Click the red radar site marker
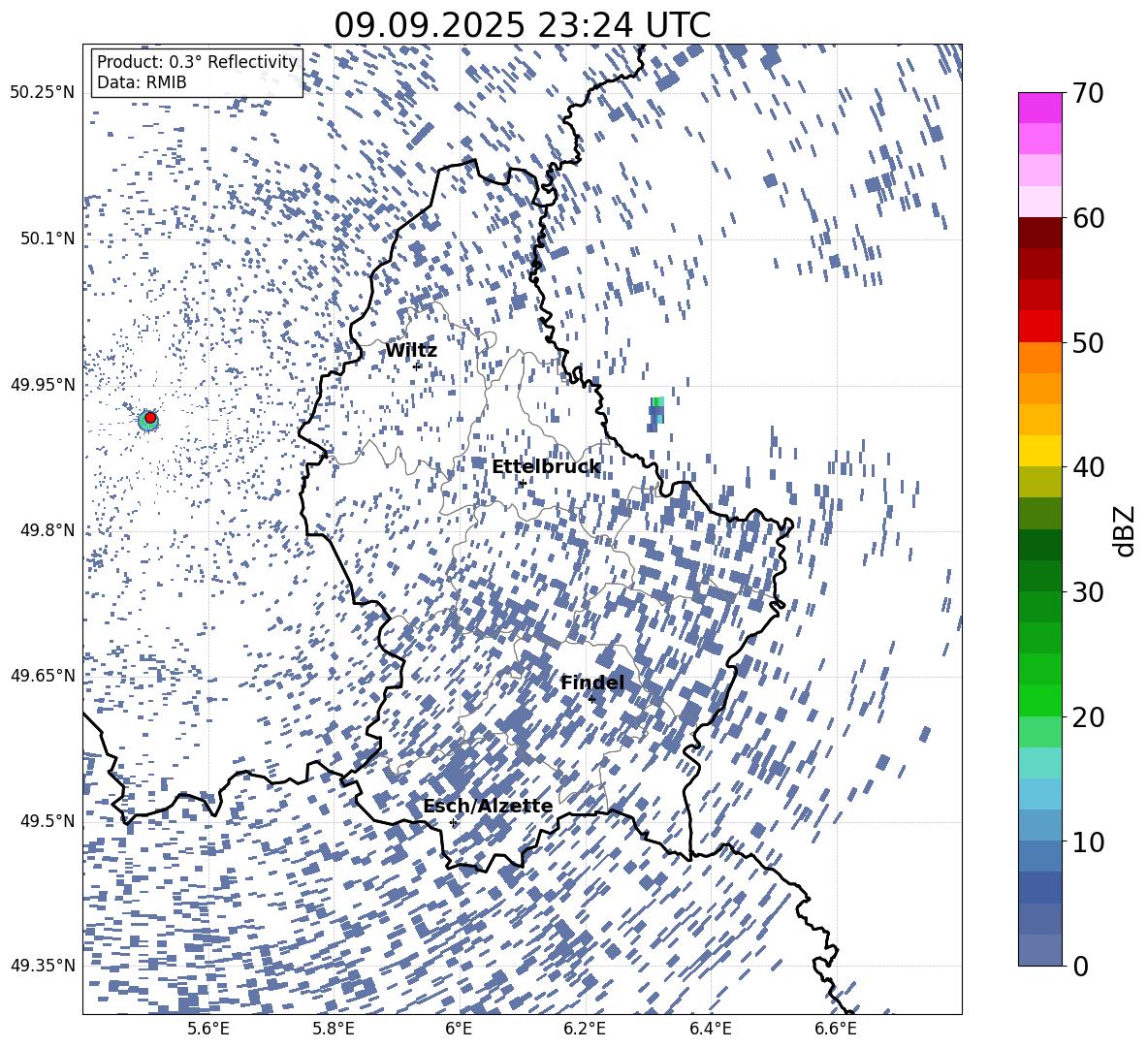The image size is (1148, 1048). tap(150, 418)
